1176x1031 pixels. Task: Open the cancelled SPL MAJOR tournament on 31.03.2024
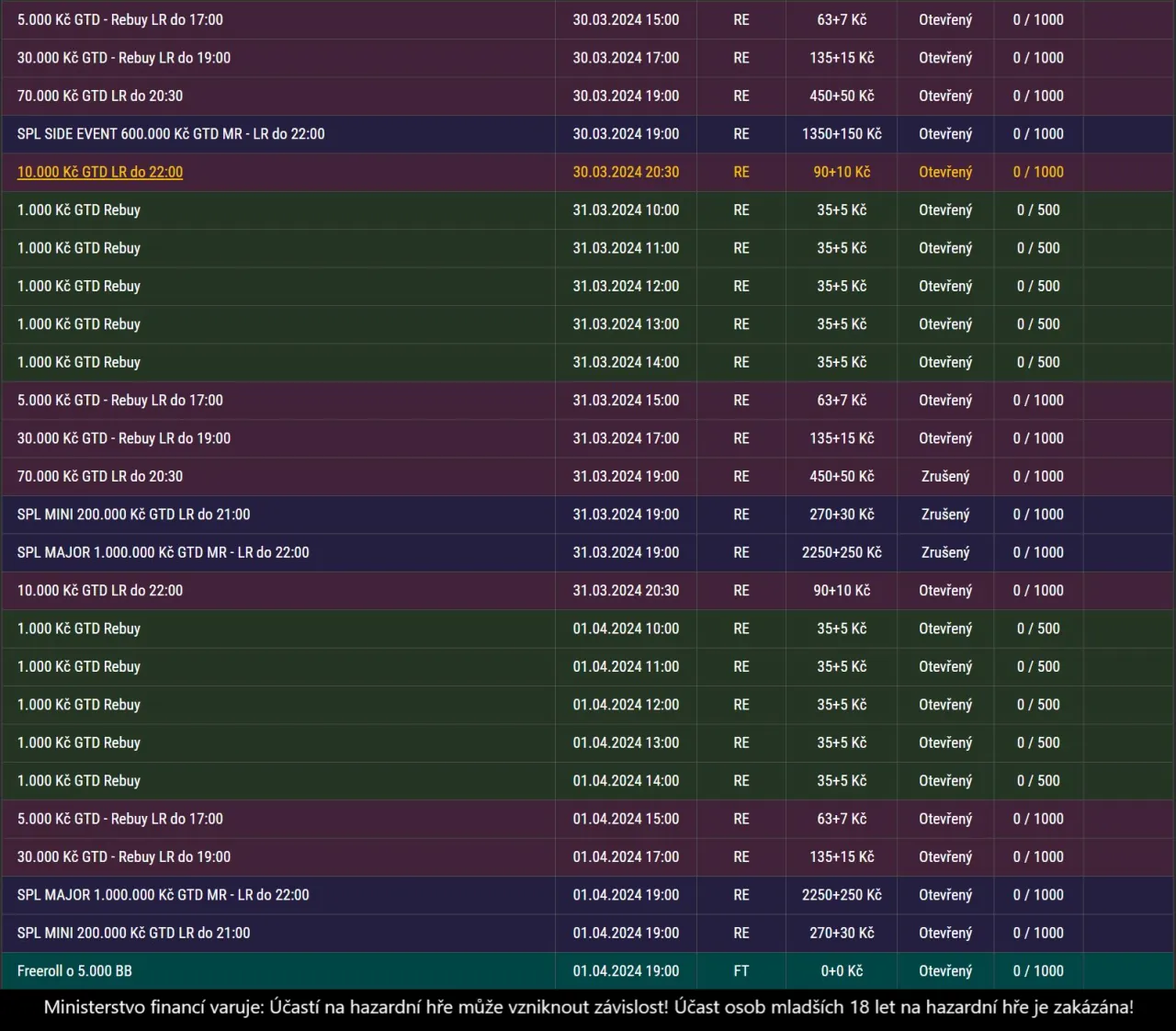[163, 552]
